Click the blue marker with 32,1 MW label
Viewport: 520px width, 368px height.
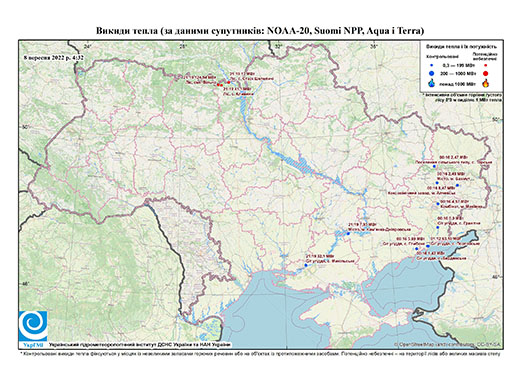[x=306, y=265]
